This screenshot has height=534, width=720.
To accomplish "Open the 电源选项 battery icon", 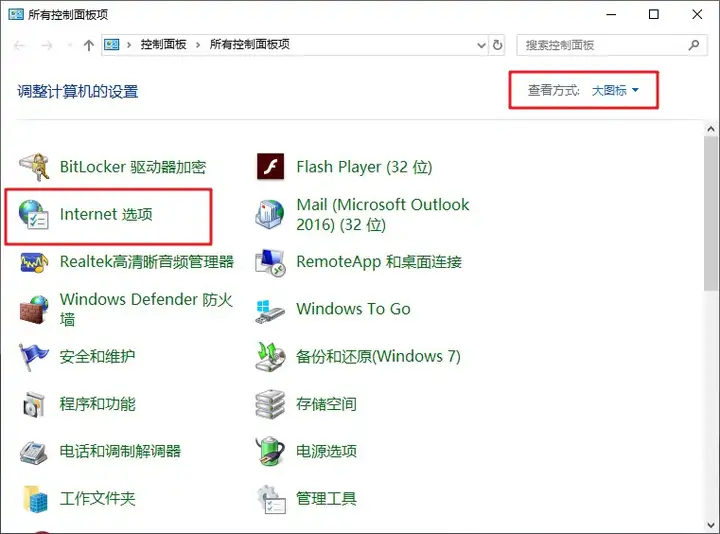I will tap(270, 451).
